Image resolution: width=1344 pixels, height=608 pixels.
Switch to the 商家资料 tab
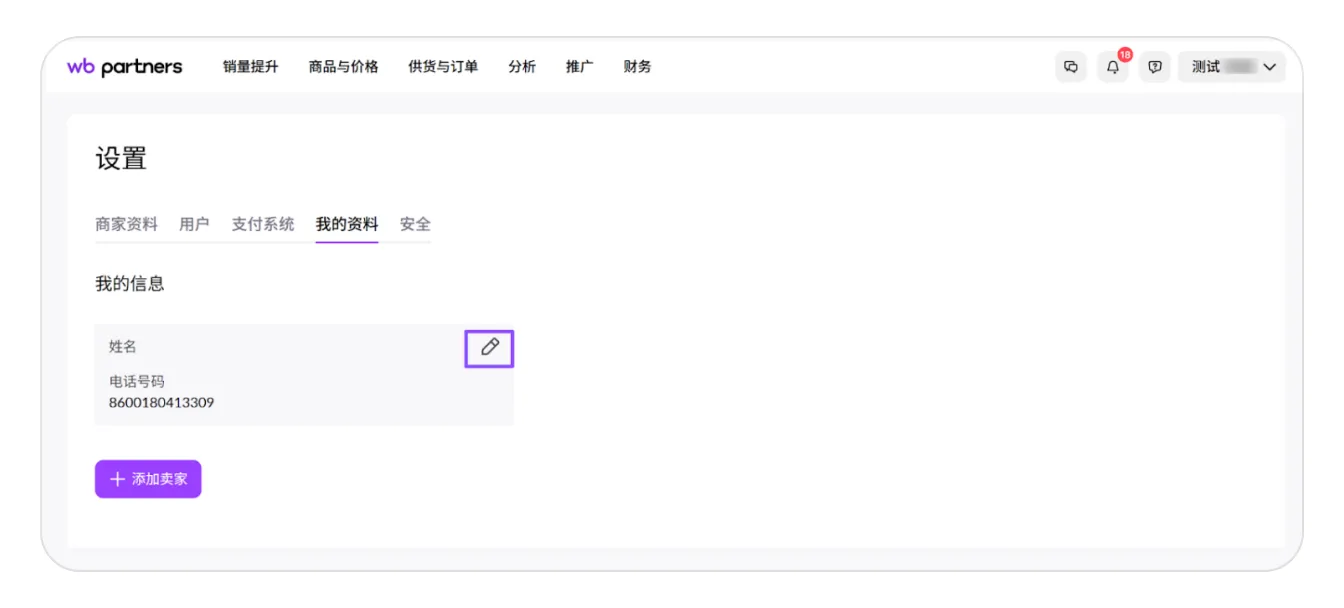[127, 224]
